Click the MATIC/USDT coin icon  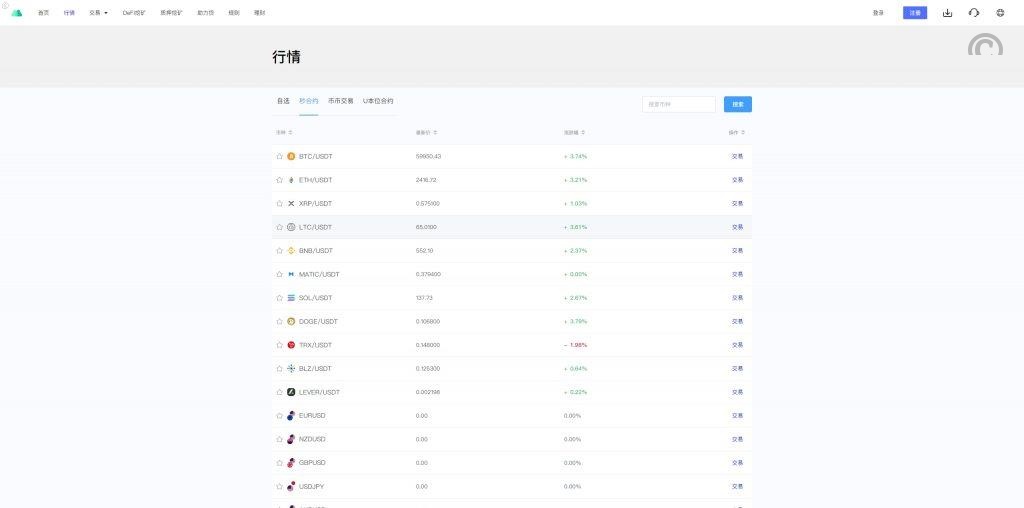291,274
